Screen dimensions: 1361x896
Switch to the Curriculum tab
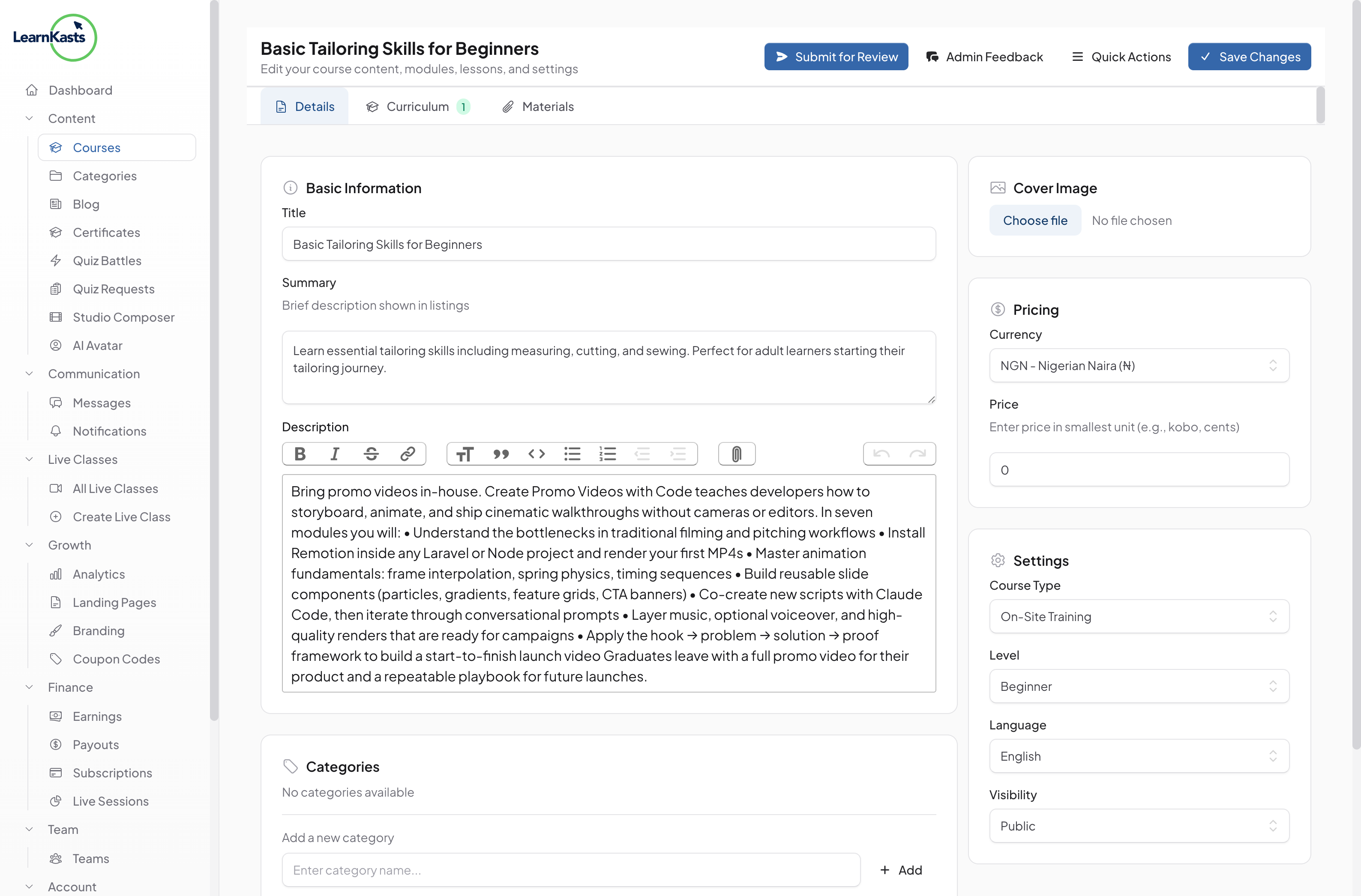pos(417,107)
